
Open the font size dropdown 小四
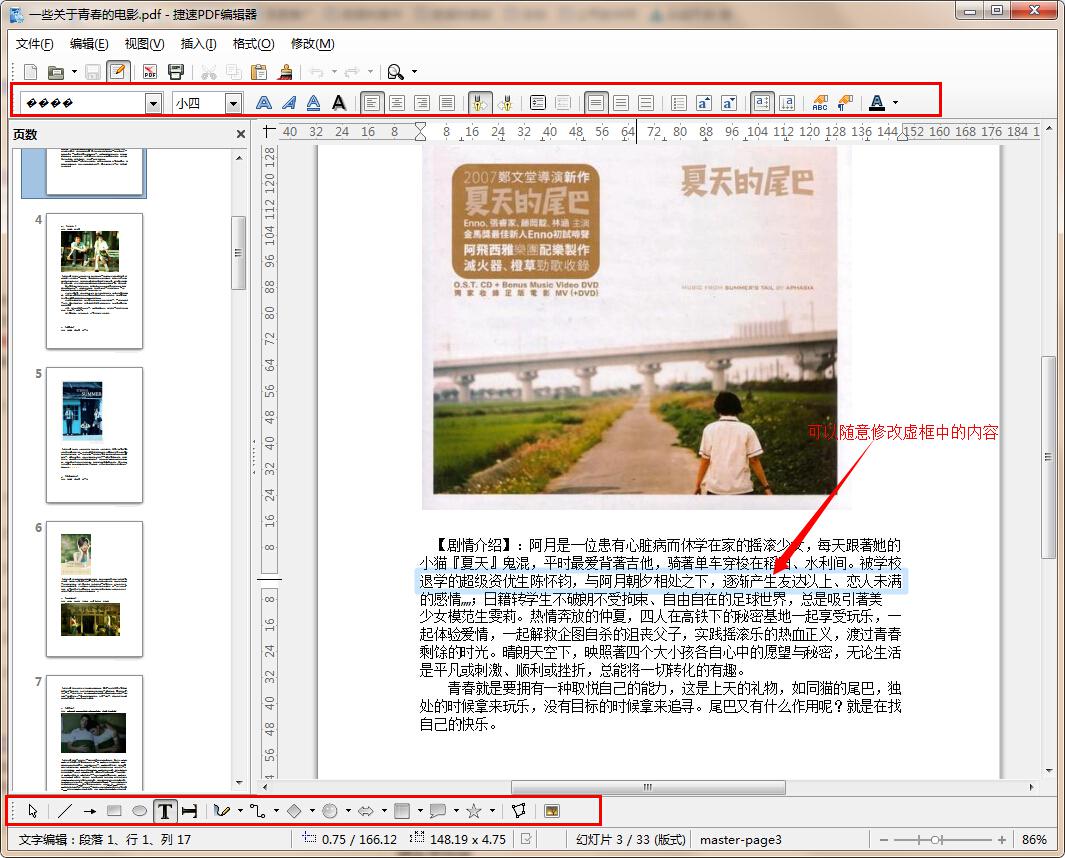click(x=233, y=103)
